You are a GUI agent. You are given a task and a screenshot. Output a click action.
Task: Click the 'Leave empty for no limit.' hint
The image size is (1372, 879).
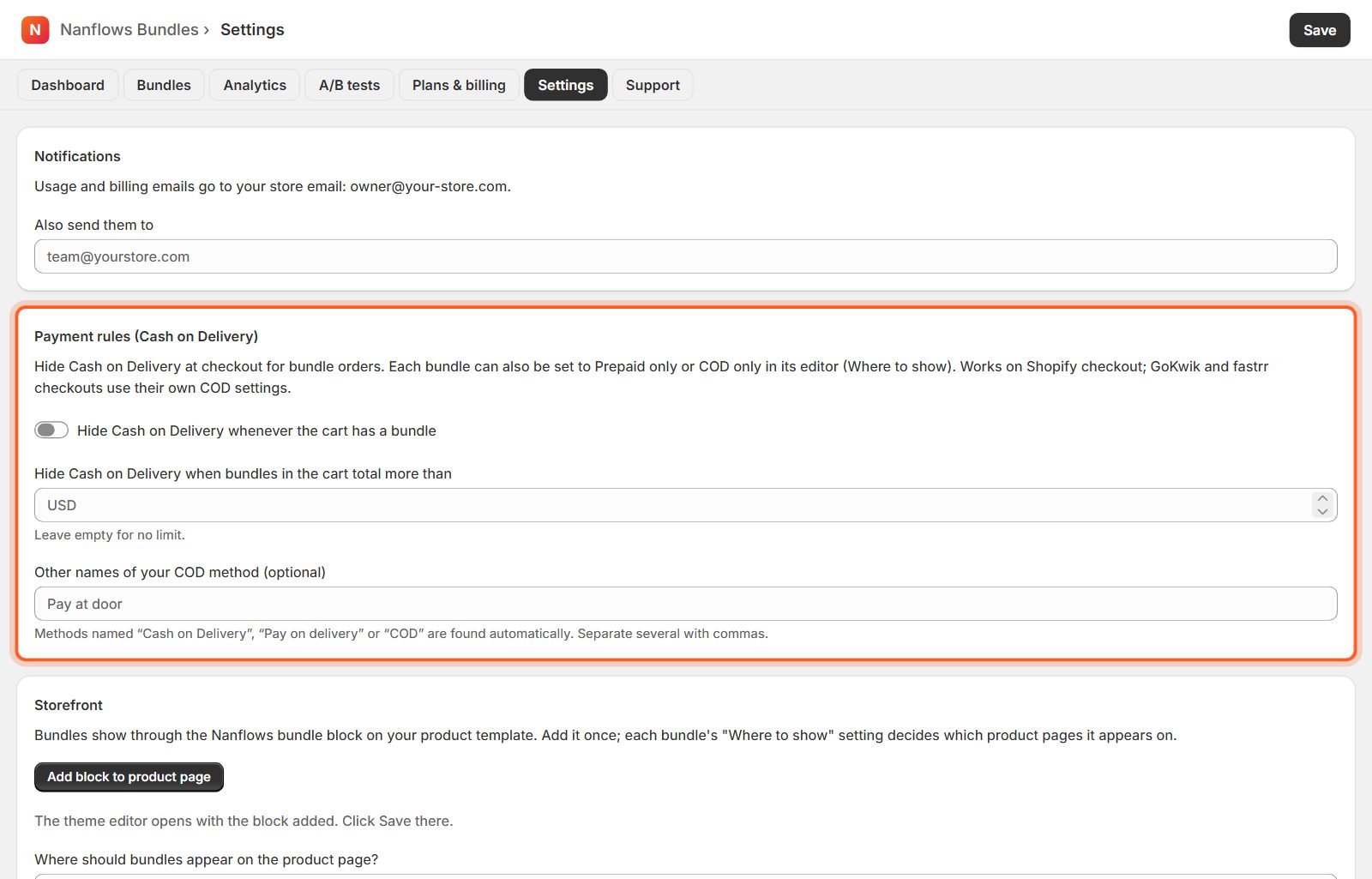(x=110, y=535)
